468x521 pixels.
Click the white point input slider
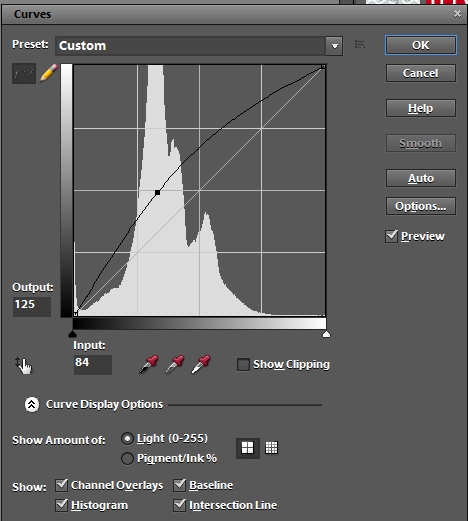coord(326,334)
